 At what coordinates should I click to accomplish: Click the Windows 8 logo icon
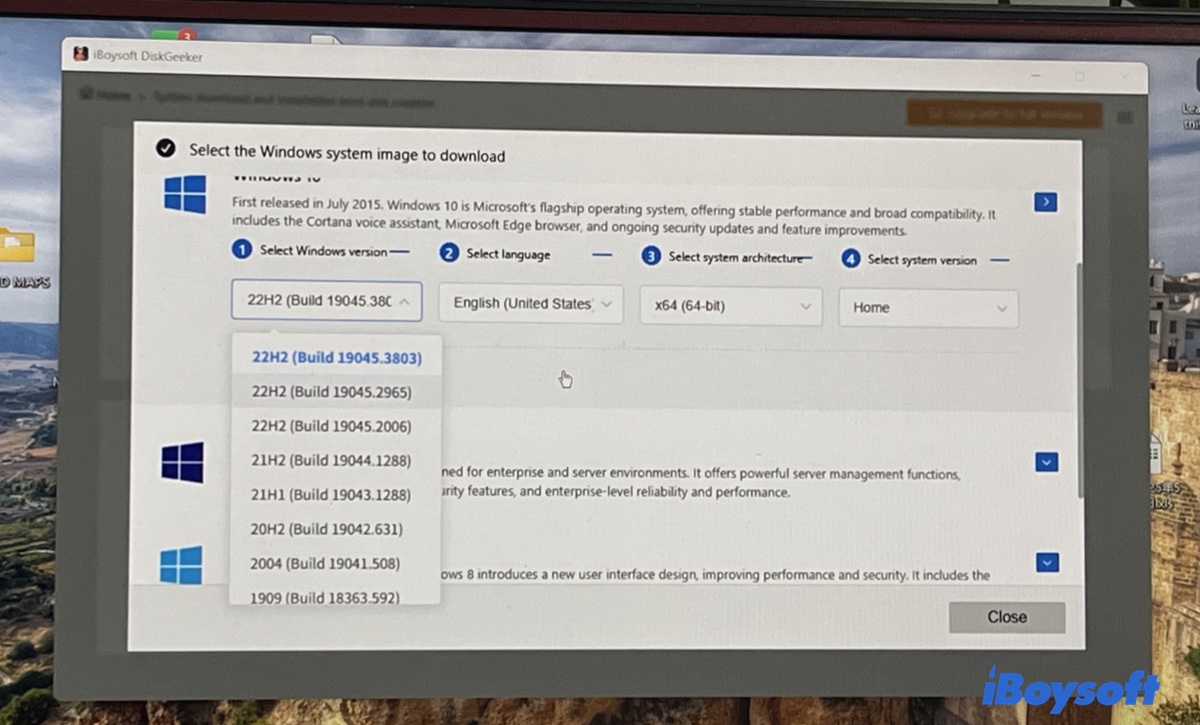pyautogui.click(x=181, y=564)
